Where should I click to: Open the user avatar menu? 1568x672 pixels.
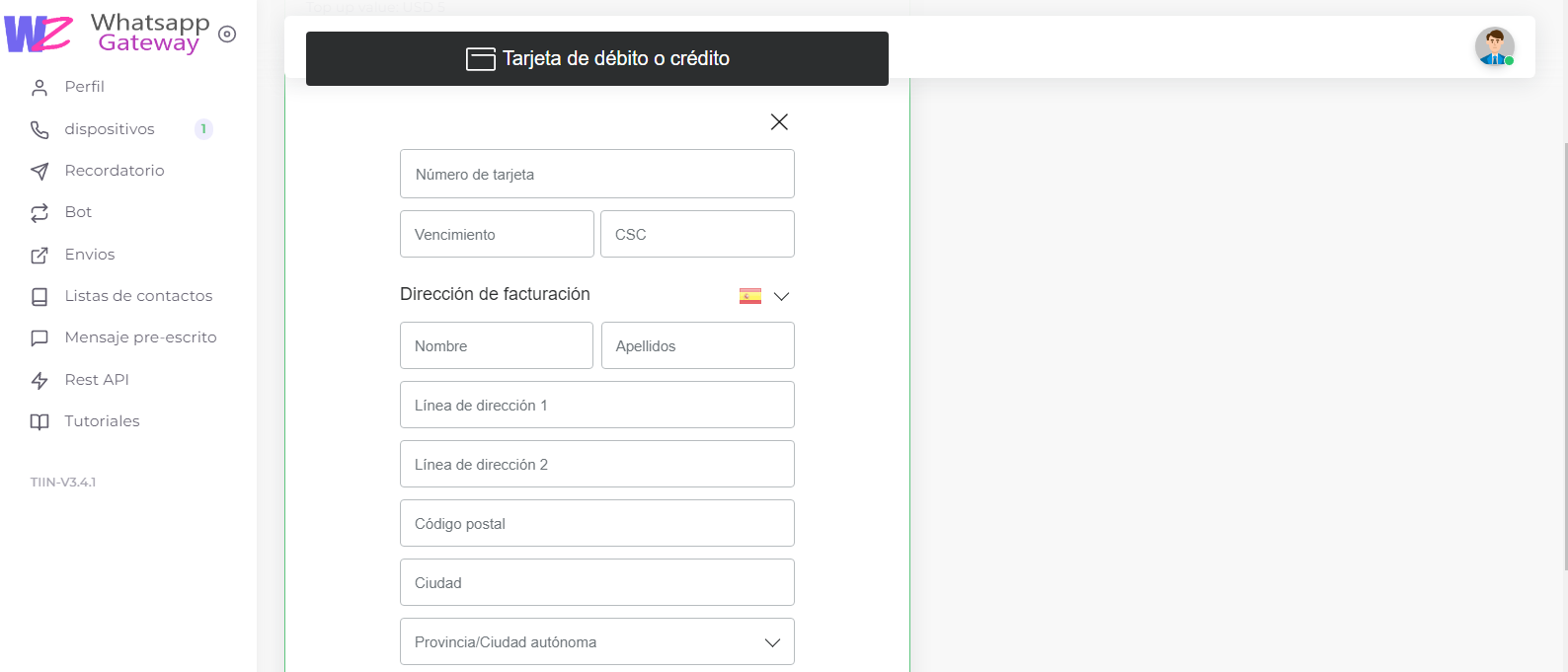point(1494,46)
